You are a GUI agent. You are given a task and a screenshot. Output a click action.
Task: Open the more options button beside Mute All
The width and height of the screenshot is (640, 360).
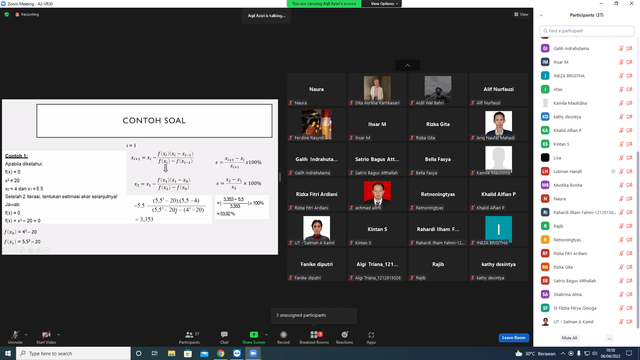pos(609,338)
